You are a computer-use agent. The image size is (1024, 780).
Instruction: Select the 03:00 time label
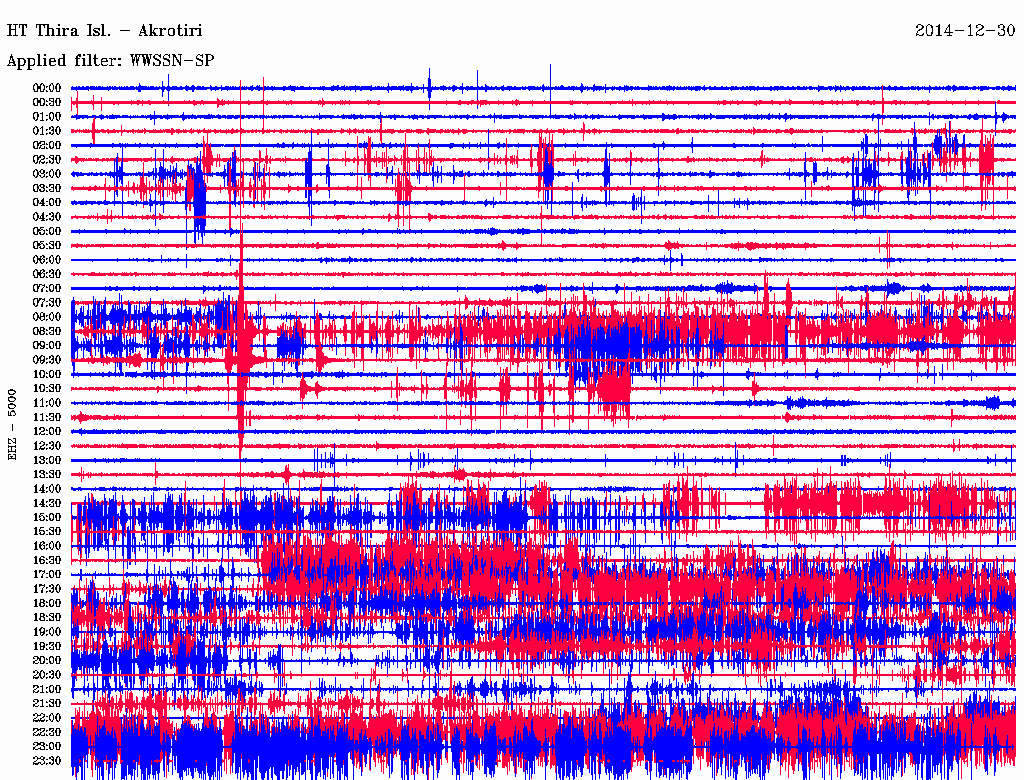point(47,174)
